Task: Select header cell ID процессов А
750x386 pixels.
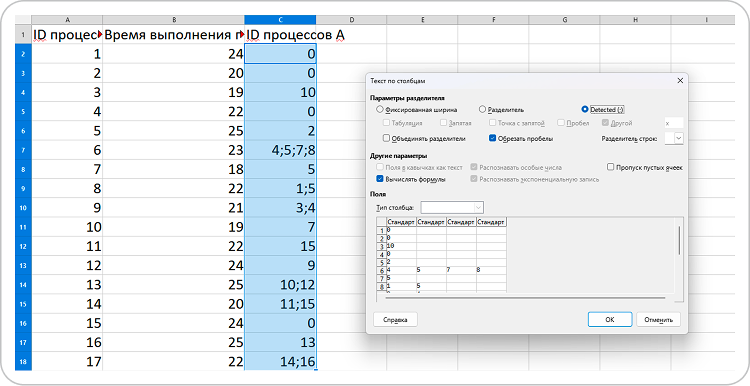Action: click(x=280, y=34)
